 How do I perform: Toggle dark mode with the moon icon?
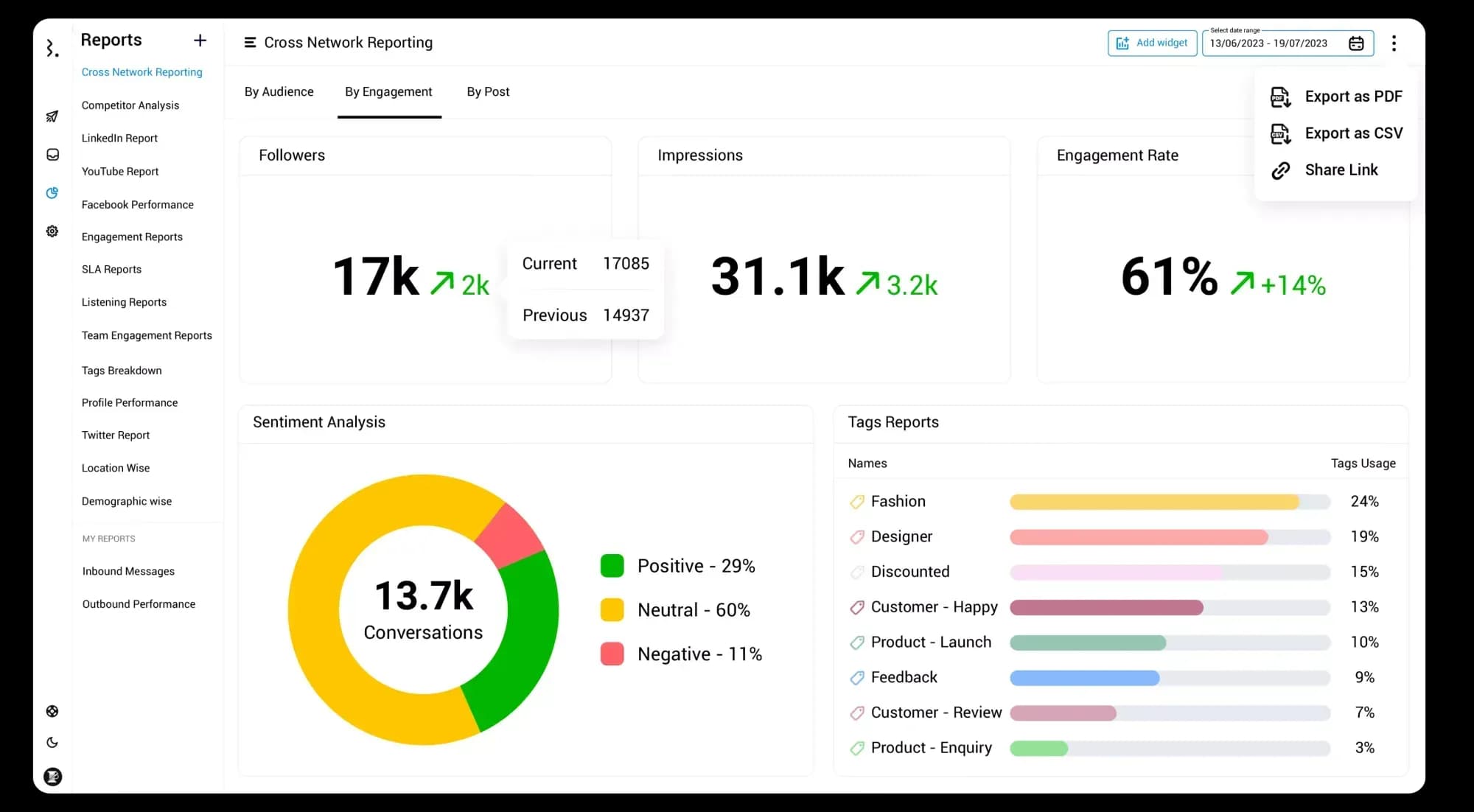tap(52, 743)
